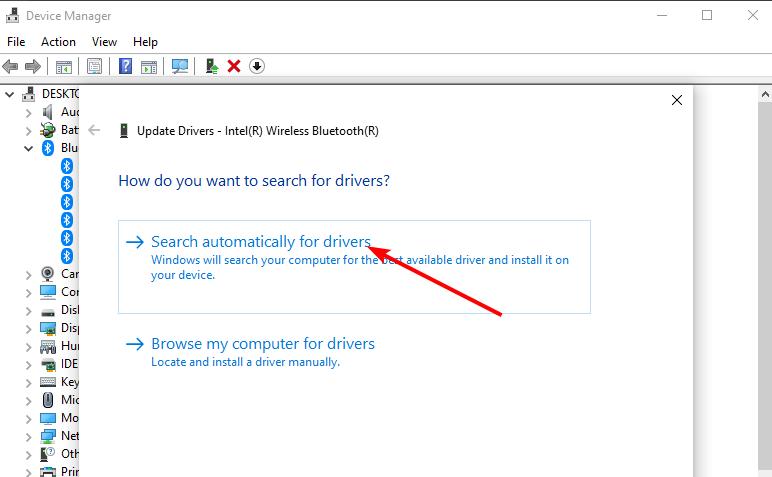
Task: Expand the Mice category chevron
Action: [x=29, y=401]
